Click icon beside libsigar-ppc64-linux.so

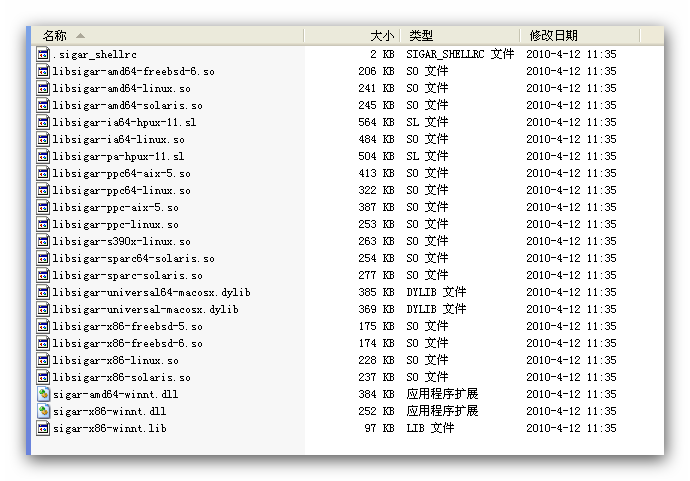43,191
